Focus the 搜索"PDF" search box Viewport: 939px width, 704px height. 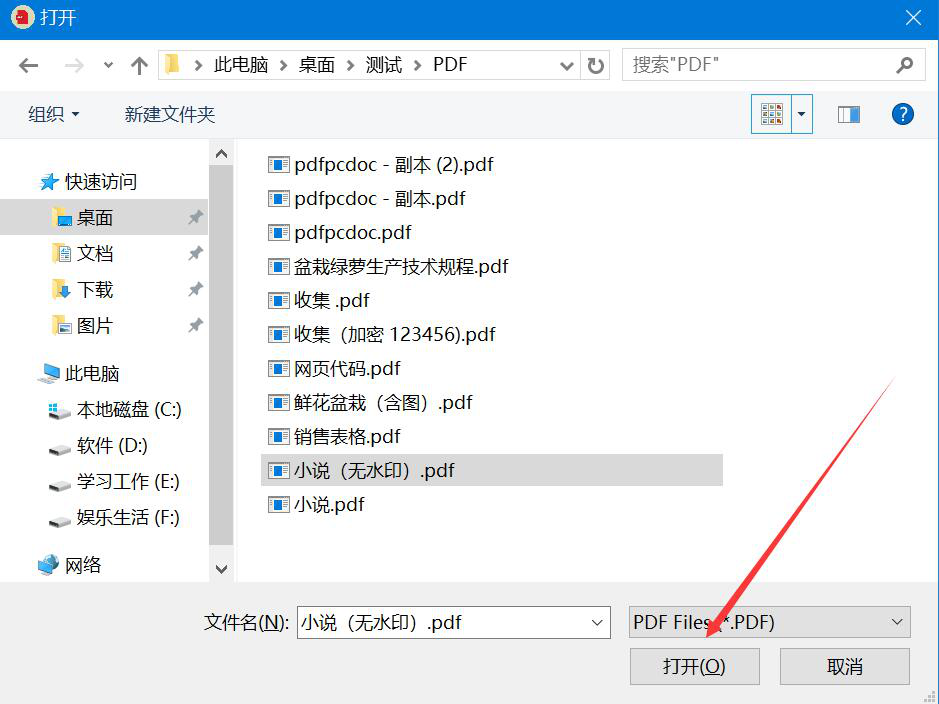pyautogui.click(x=774, y=65)
